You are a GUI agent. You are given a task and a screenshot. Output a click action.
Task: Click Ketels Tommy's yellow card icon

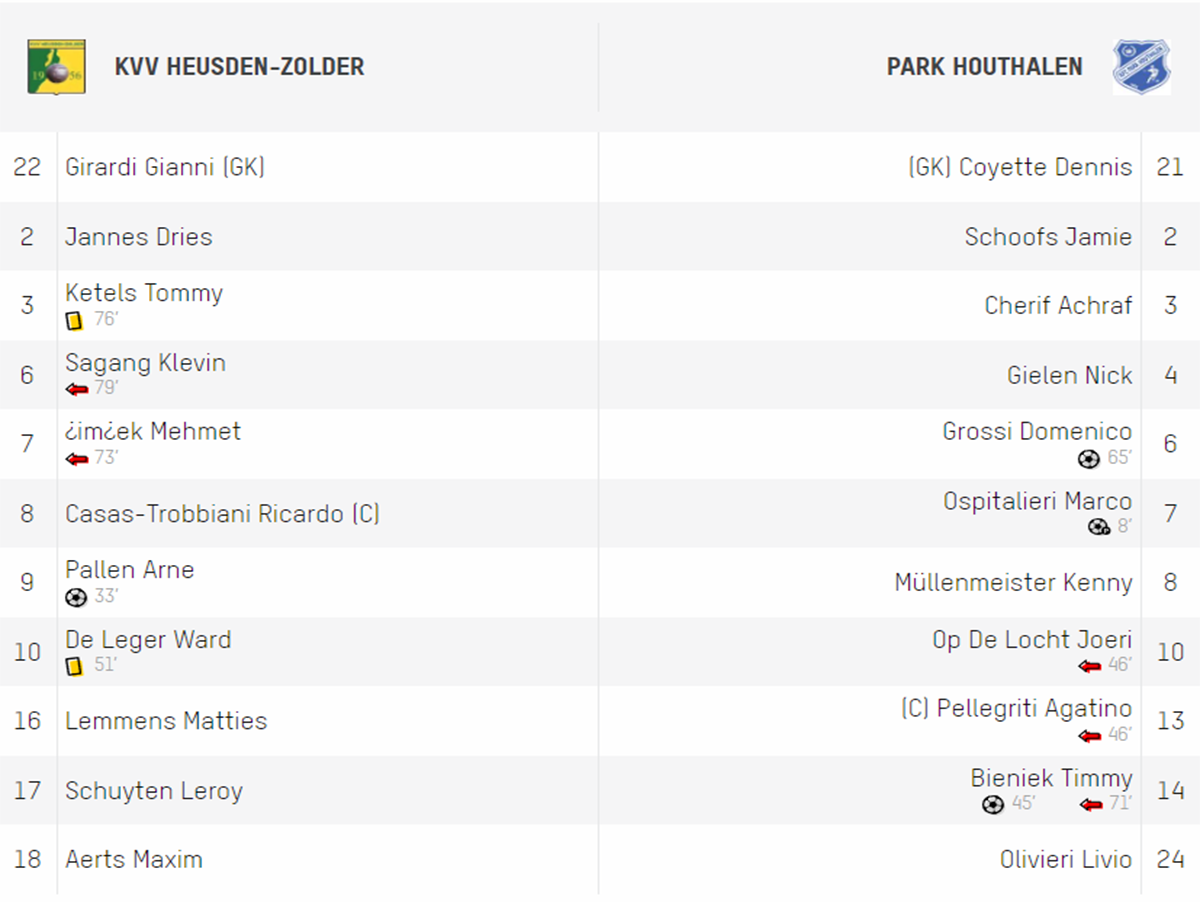point(74,321)
